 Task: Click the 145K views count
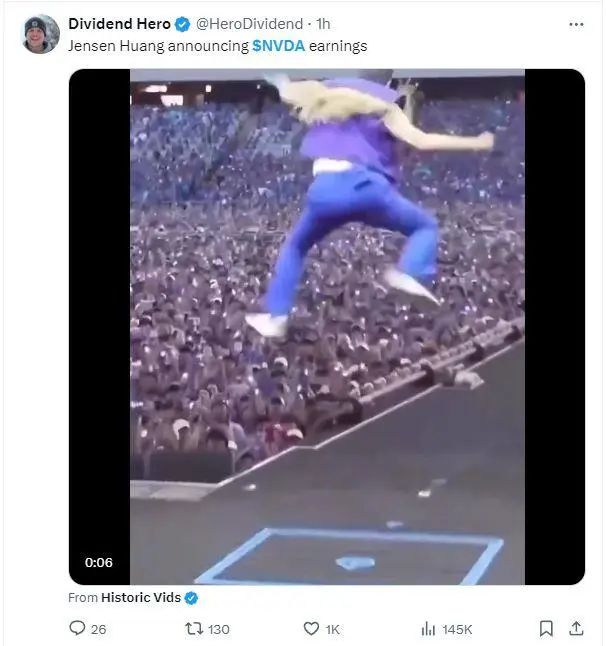457,629
